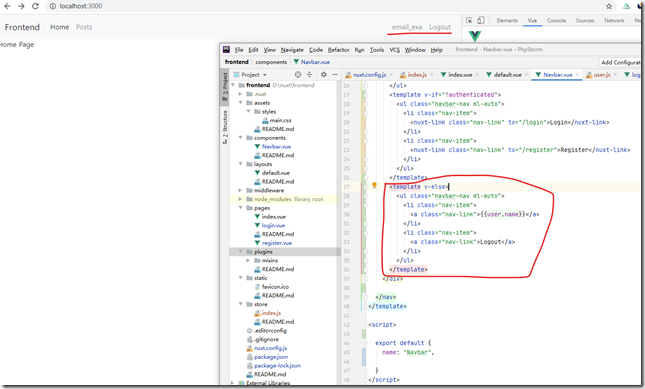The width and height of the screenshot is (645, 389).
Task: Click components breadcrumb in navigation bar
Action: (x=271, y=62)
